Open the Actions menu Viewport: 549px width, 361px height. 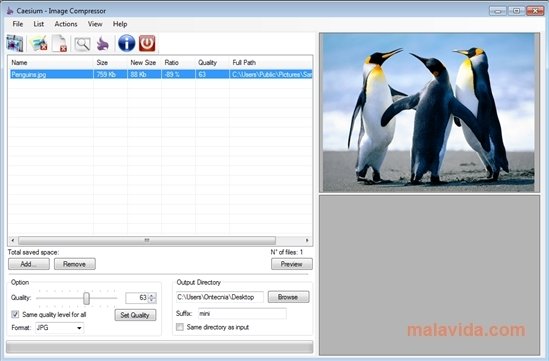[x=66, y=24]
